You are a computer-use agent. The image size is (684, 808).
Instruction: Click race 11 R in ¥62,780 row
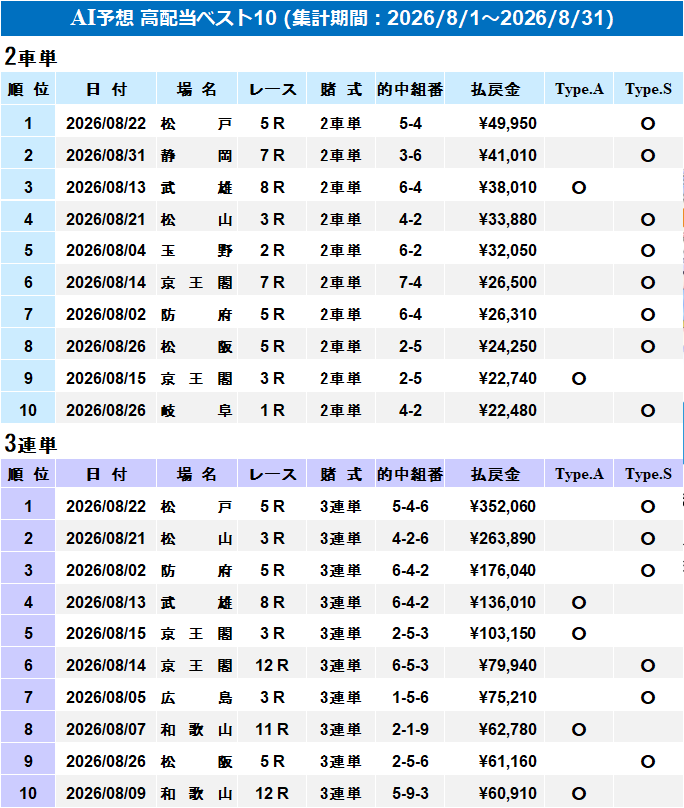point(272,729)
